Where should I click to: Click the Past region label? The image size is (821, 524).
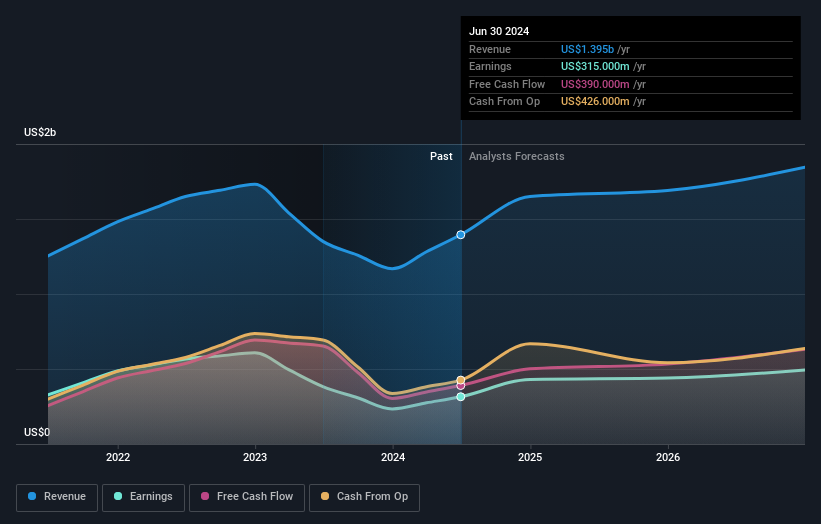click(441, 157)
